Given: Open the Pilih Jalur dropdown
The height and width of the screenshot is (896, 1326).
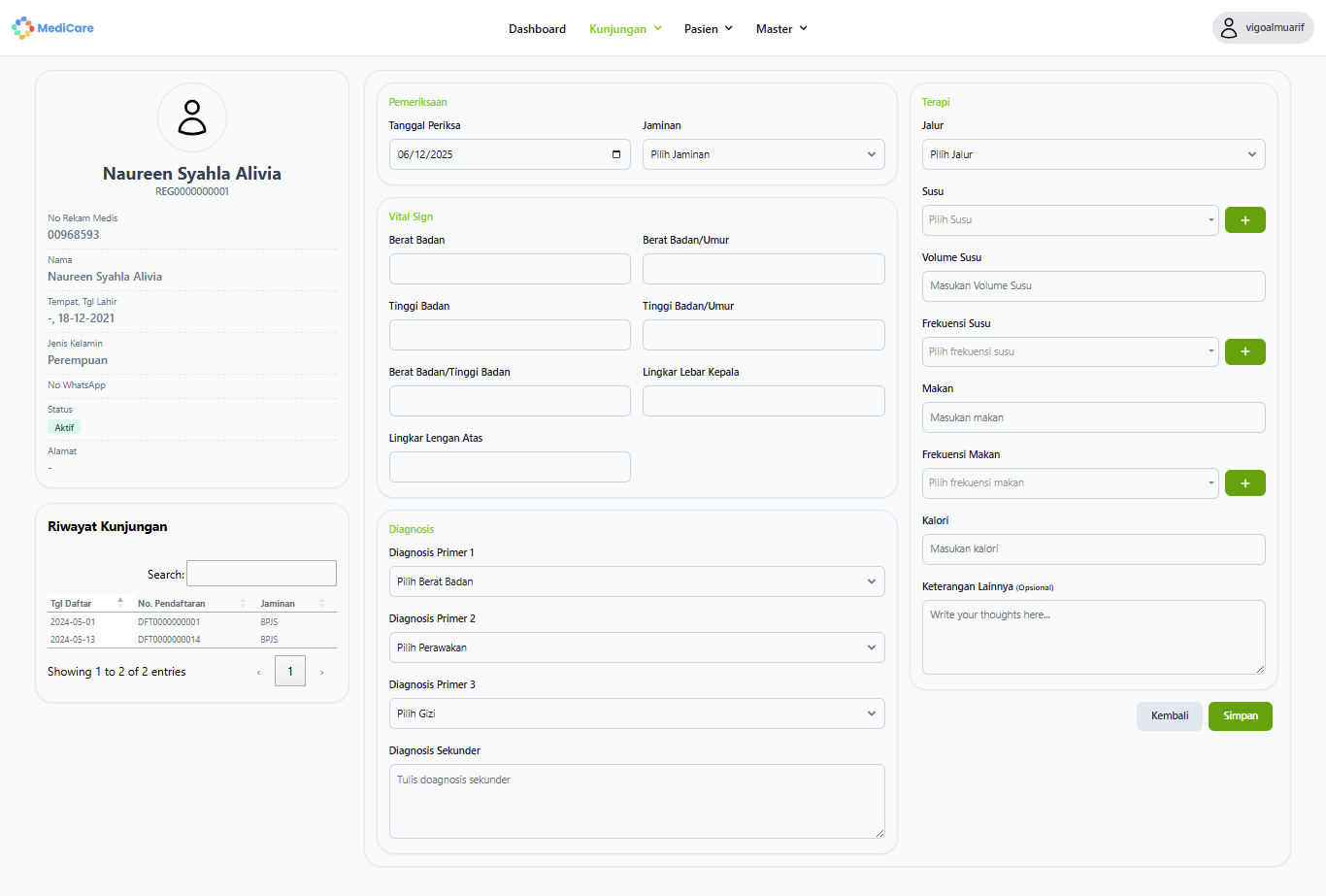Looking at the screenshot, I should click(1093, 154).
